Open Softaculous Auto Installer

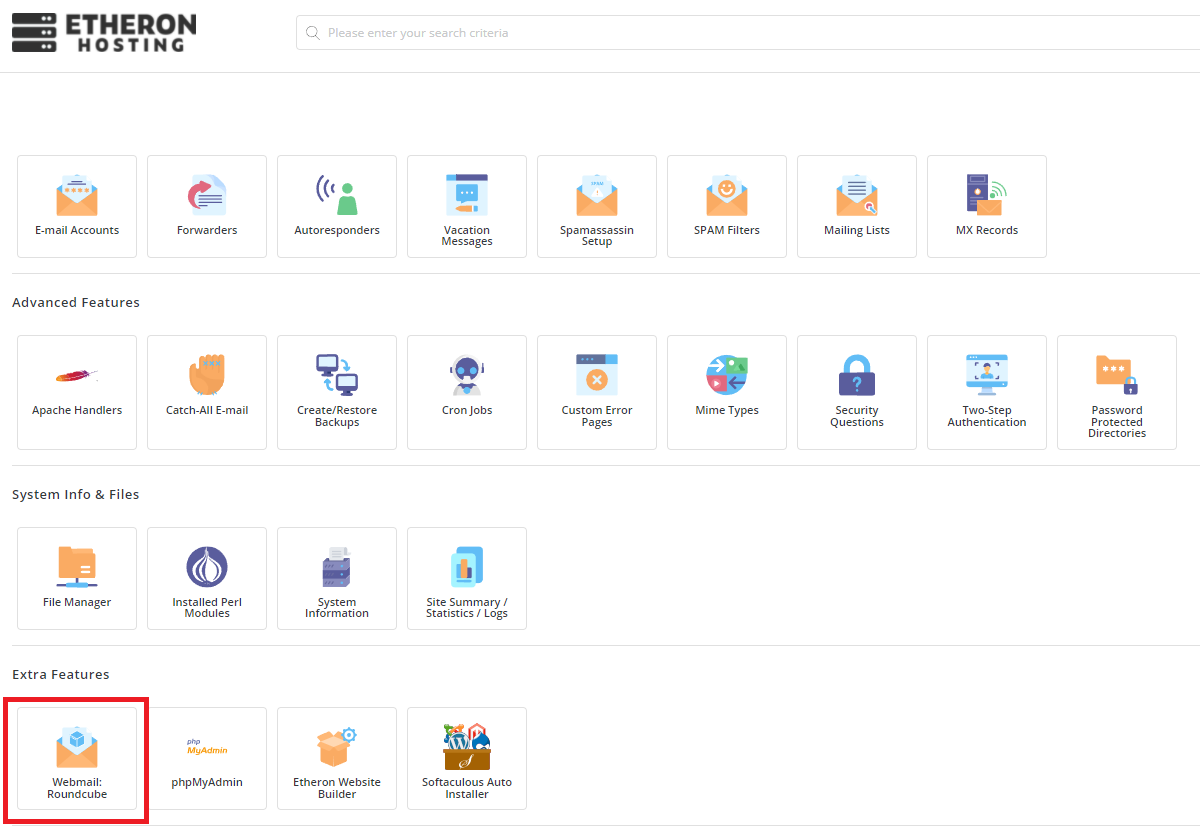click(x=467, y=758)
